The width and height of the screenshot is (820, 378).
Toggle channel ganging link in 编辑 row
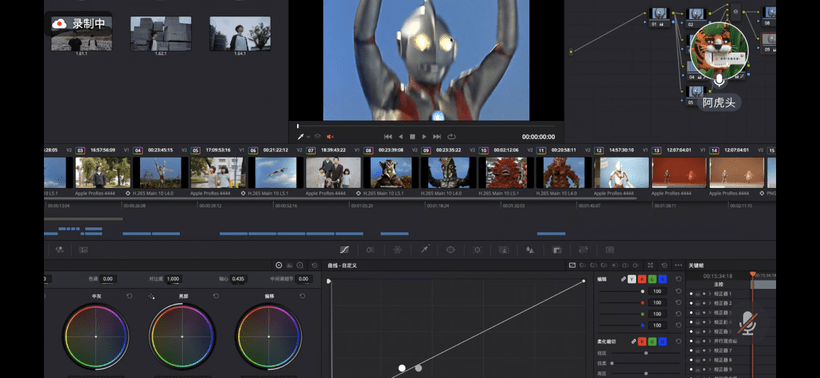tap(623, 279)
